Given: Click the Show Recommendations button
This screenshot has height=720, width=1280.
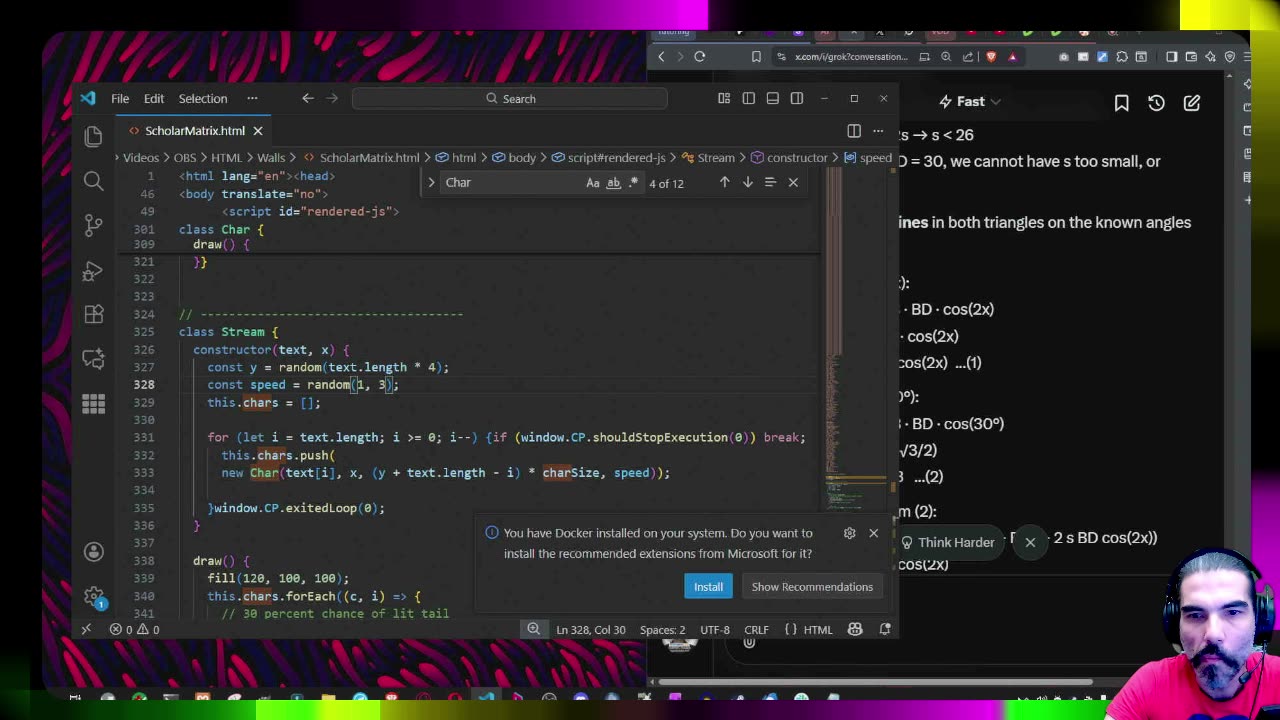Looking at the screenshot, I should (812, 587).
